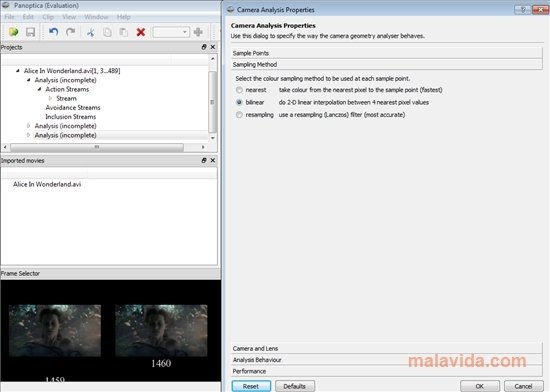Select the bilinear sampling radio button
The image size is (550, 392).
pos(239,102)
